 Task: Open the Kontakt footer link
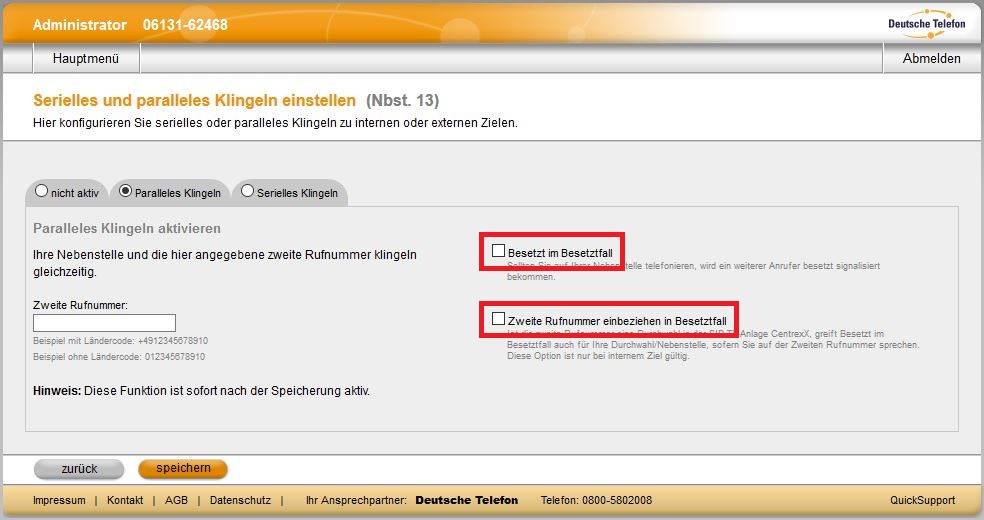[x=125, y=500]
